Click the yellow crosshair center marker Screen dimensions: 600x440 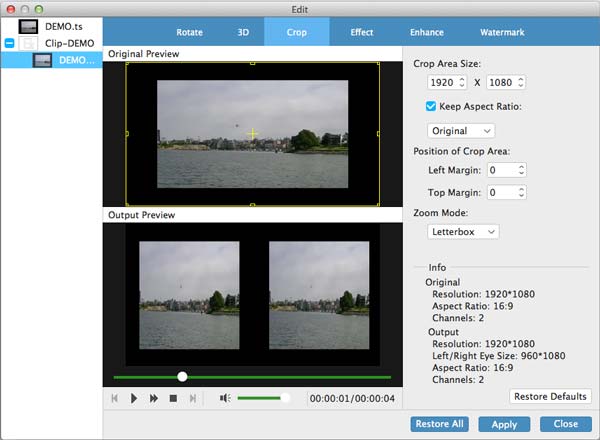coord(253,134)
